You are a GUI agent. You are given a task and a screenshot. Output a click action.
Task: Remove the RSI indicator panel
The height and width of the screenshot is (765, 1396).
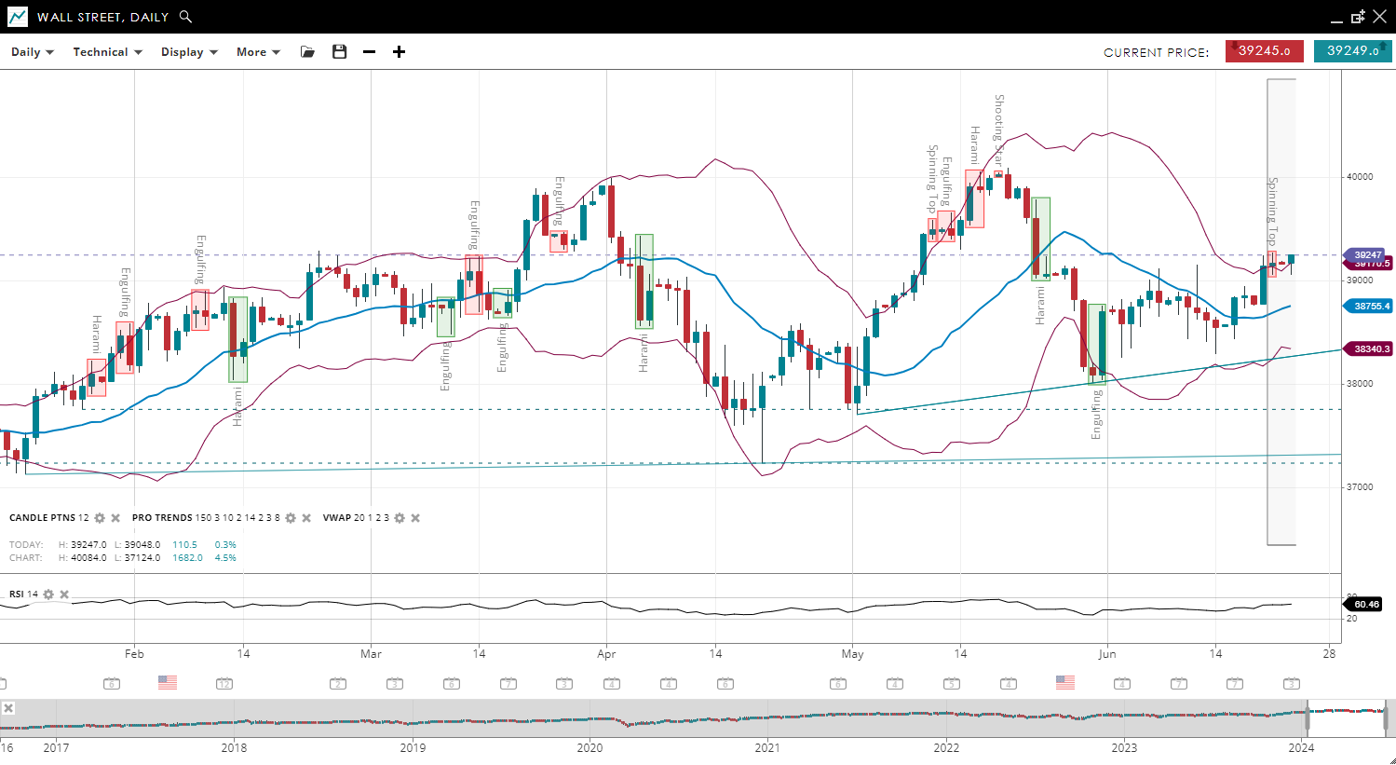[x=64, y=594]
